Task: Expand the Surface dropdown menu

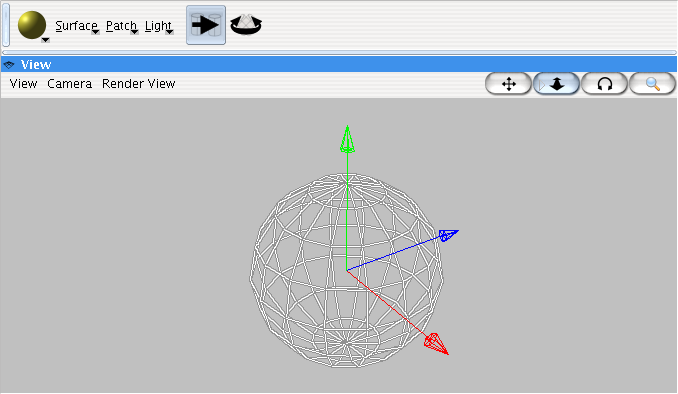Action: (x=77, y=26)
